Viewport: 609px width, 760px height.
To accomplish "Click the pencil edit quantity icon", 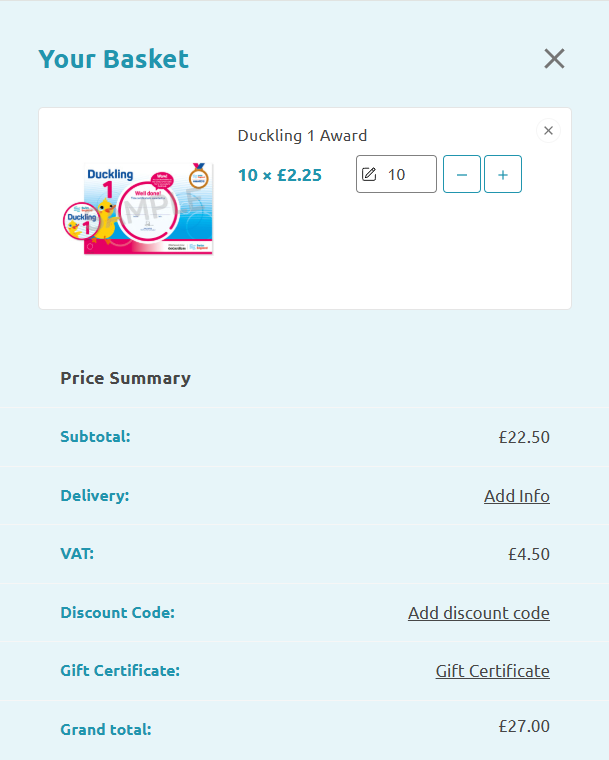I will coord(369,174).
